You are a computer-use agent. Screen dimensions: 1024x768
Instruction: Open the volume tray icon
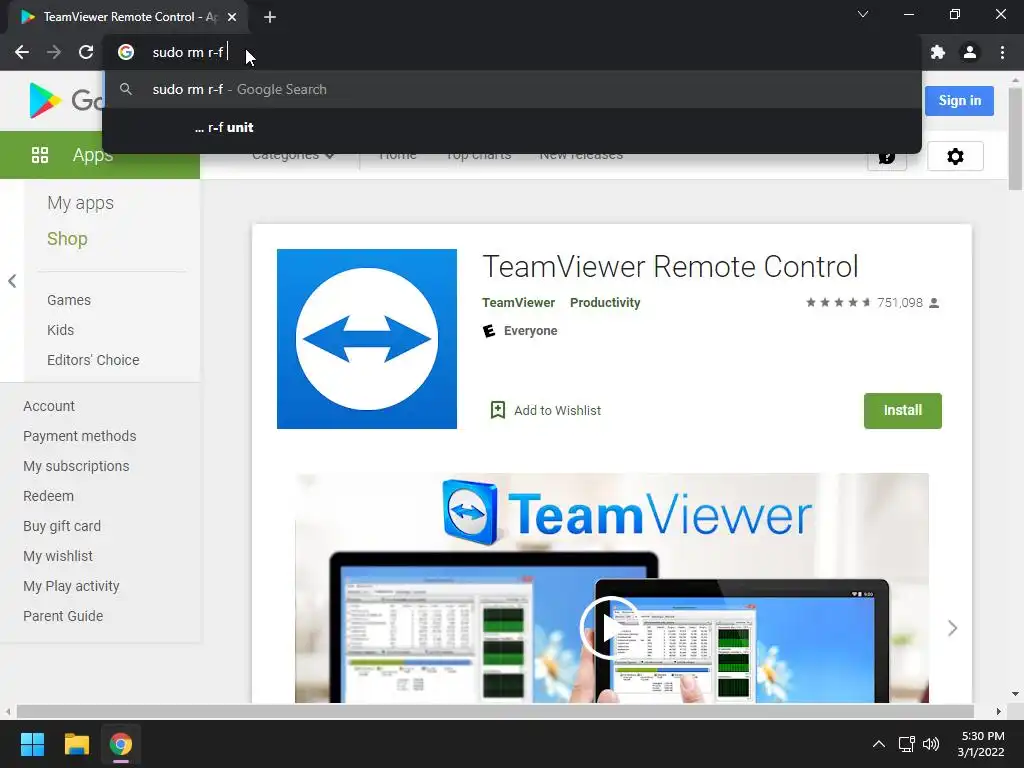point(931,744)
